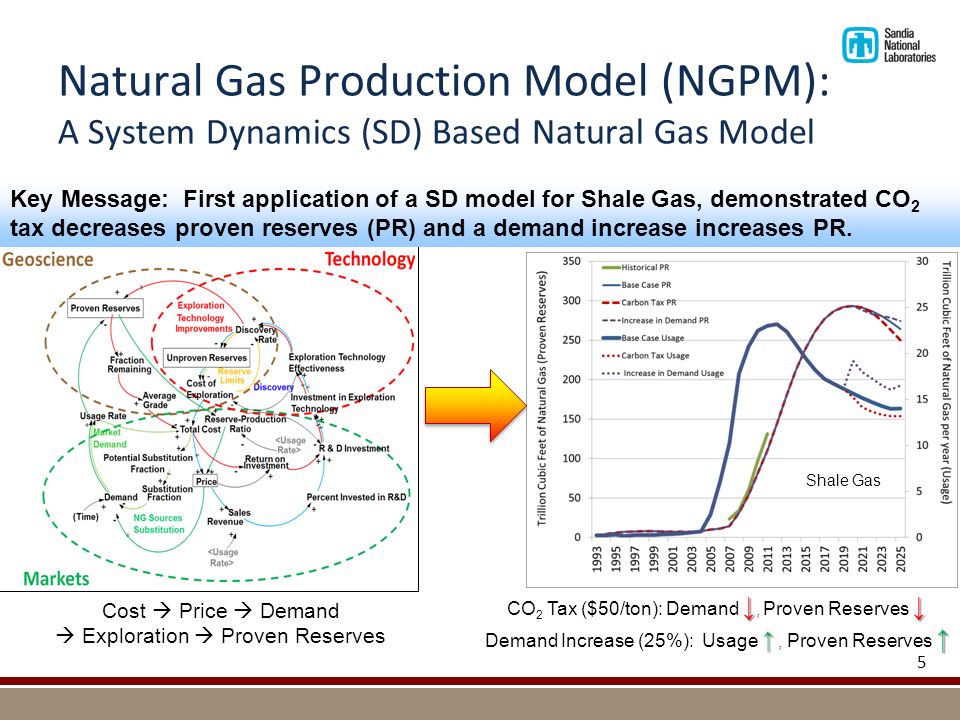Image resolution: width=960 pixels, height=720 pixels.
Task: Select the subtitle A System Dynamics (SD) Based Natural Gas Model
Action: 436,132
